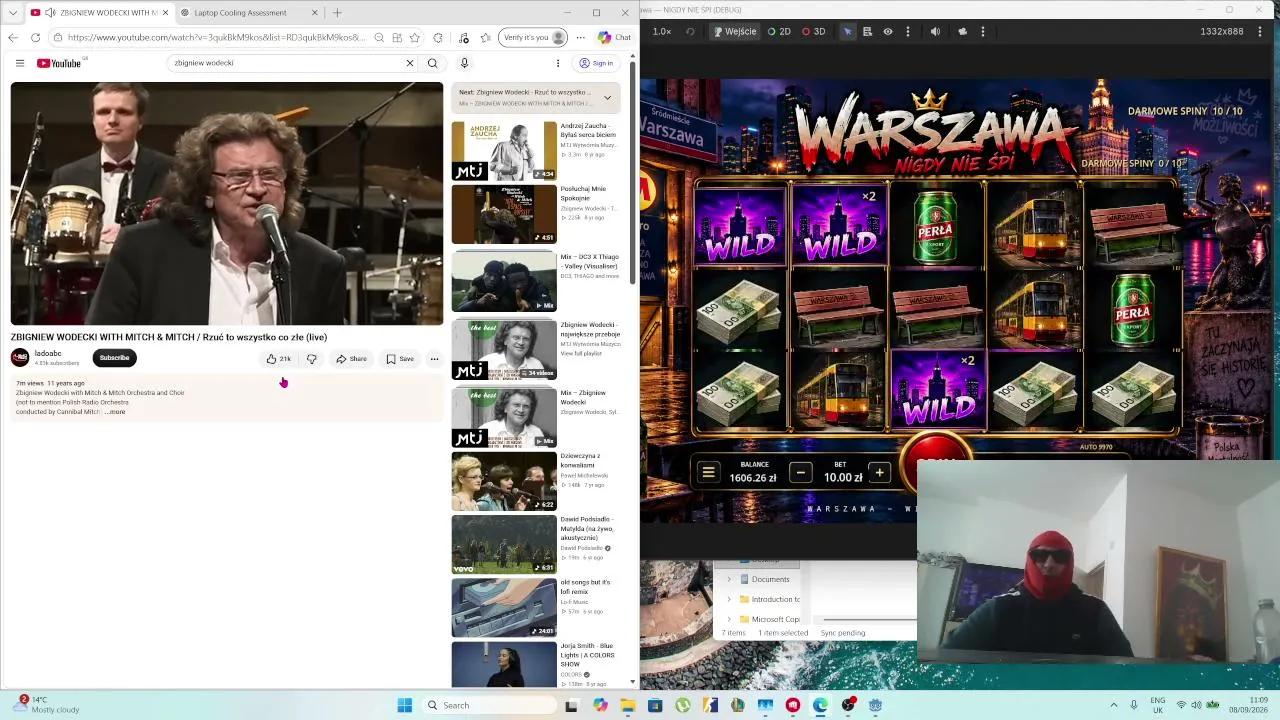Screen dimensions: 1280x720
Task: Open Copilot from the taskbar
Action: tap(600, 705)
